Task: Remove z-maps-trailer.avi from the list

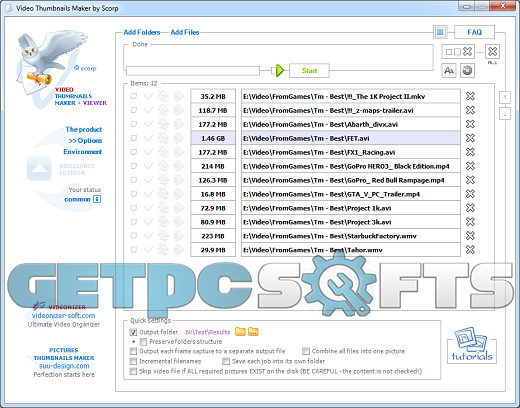Action: tap(470, 110)
